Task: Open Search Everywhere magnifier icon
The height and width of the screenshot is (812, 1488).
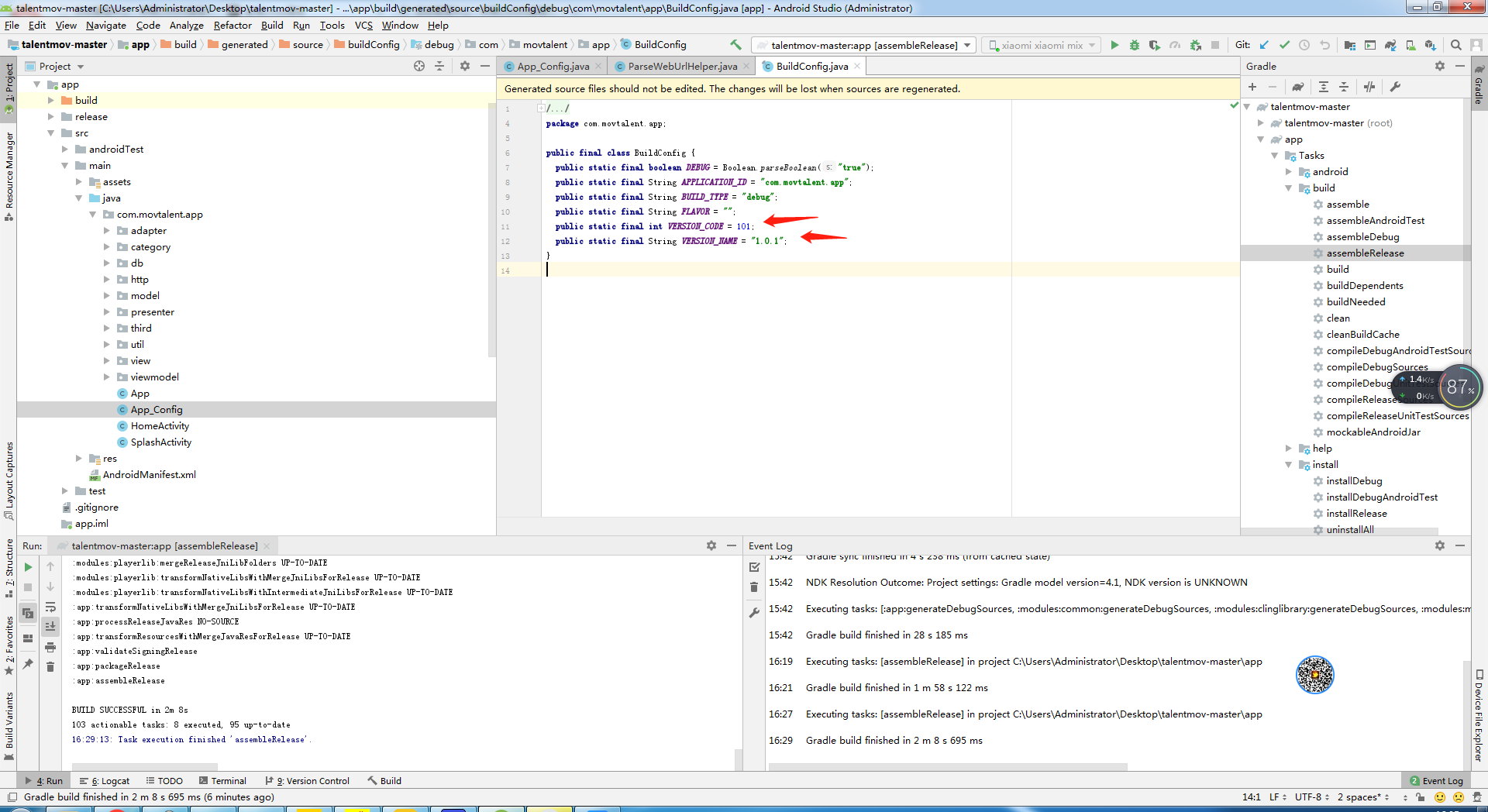Action: pos(1456,45)
